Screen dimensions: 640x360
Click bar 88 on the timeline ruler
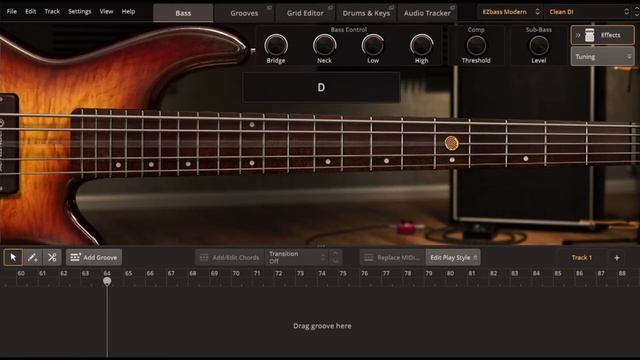point(622,273)
